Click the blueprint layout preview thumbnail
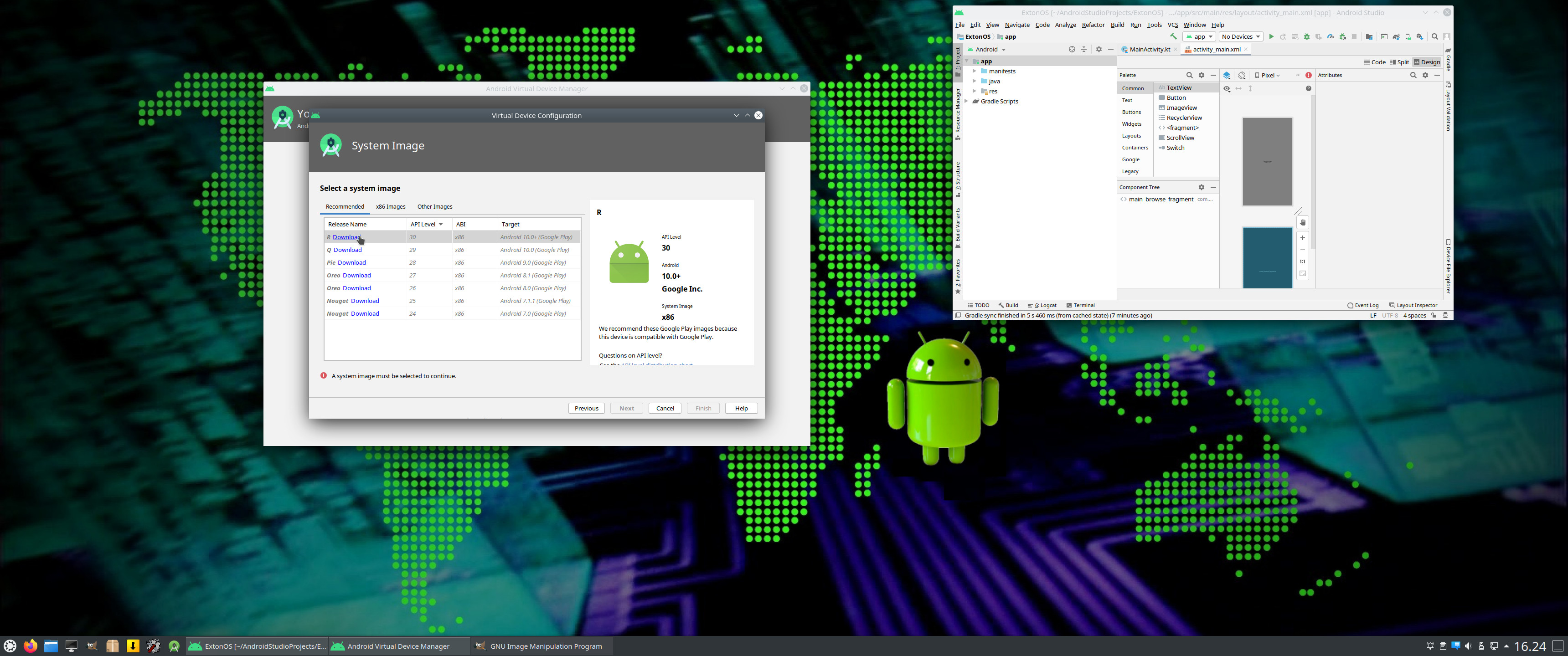1568x656 pixels. pyautogui.click(x=1267, y=257)
